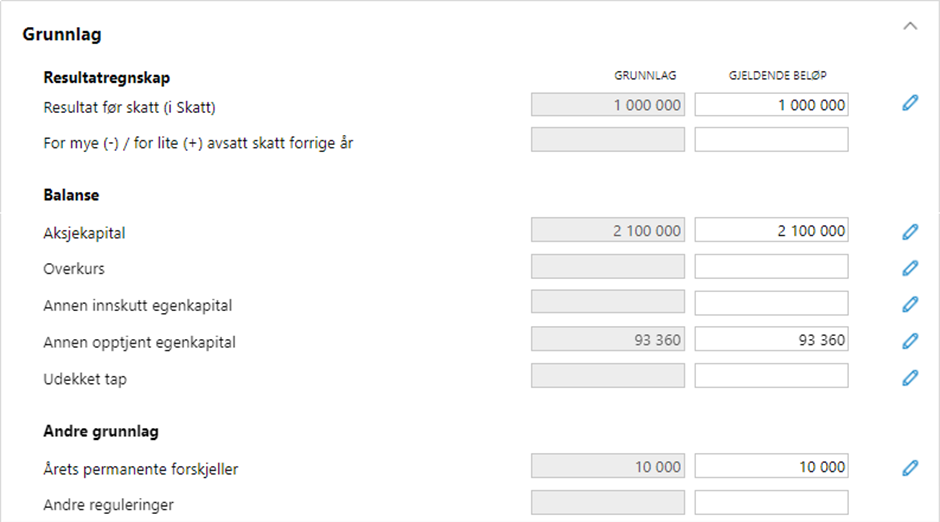Click pencil icon for Annen opptjent egenkapital
The width and height of the screenshot is (940, 522).
point(910,341)
